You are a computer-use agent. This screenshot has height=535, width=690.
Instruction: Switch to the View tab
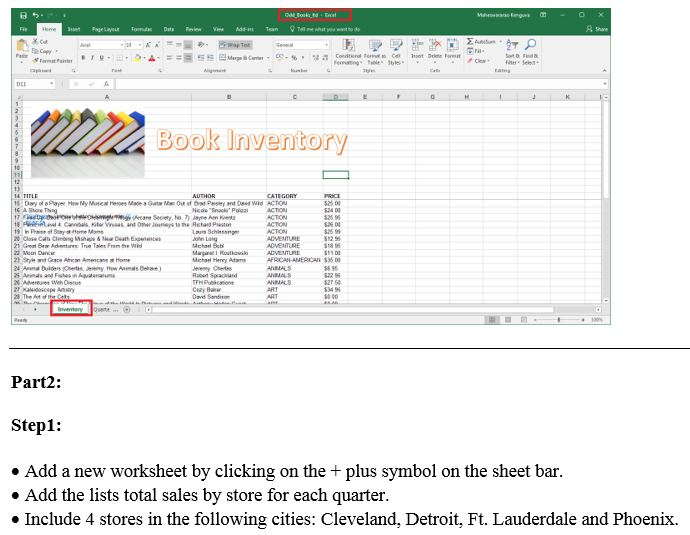[218, 29]
